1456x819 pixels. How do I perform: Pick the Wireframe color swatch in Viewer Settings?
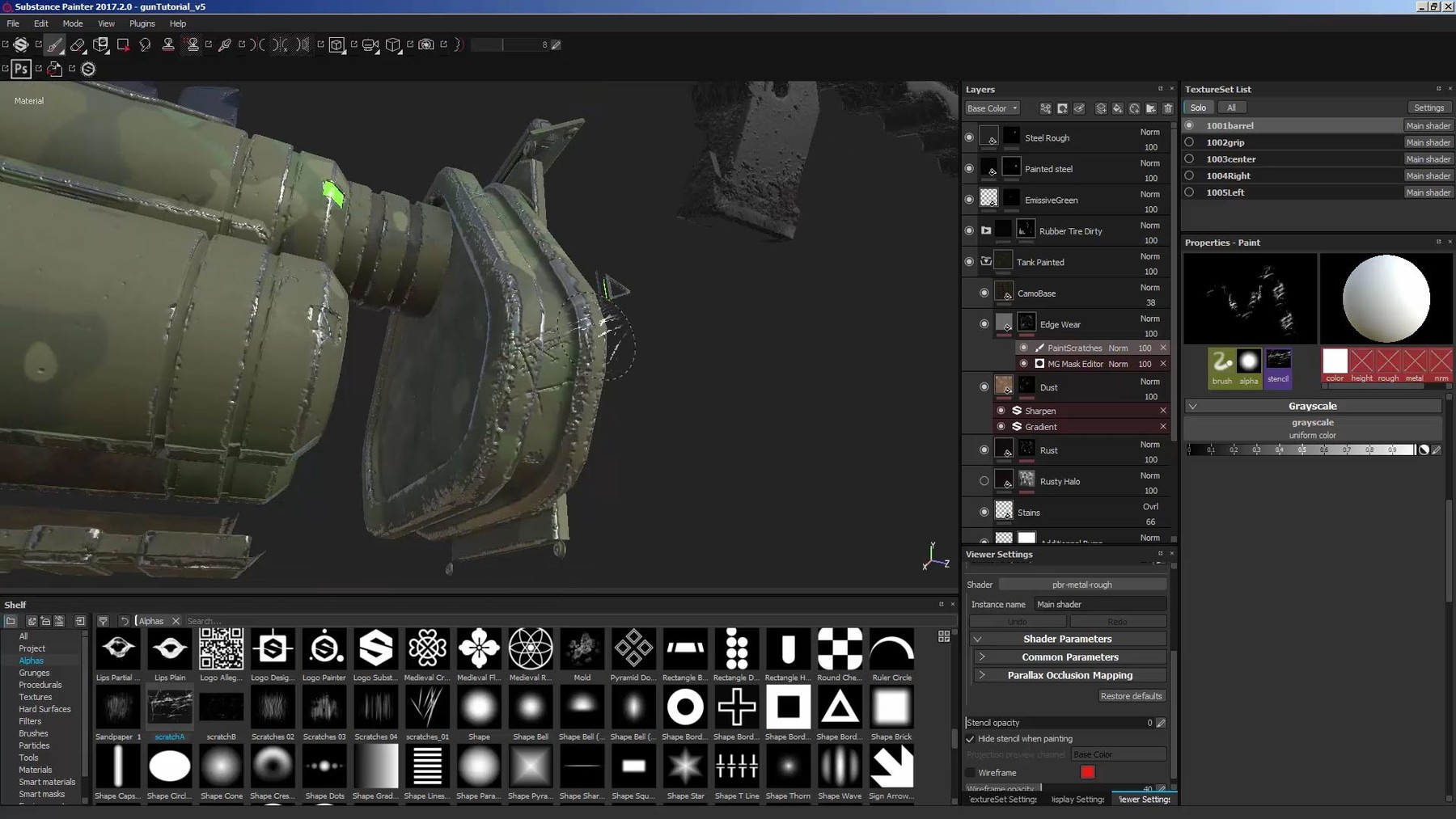pos(1088,772)
